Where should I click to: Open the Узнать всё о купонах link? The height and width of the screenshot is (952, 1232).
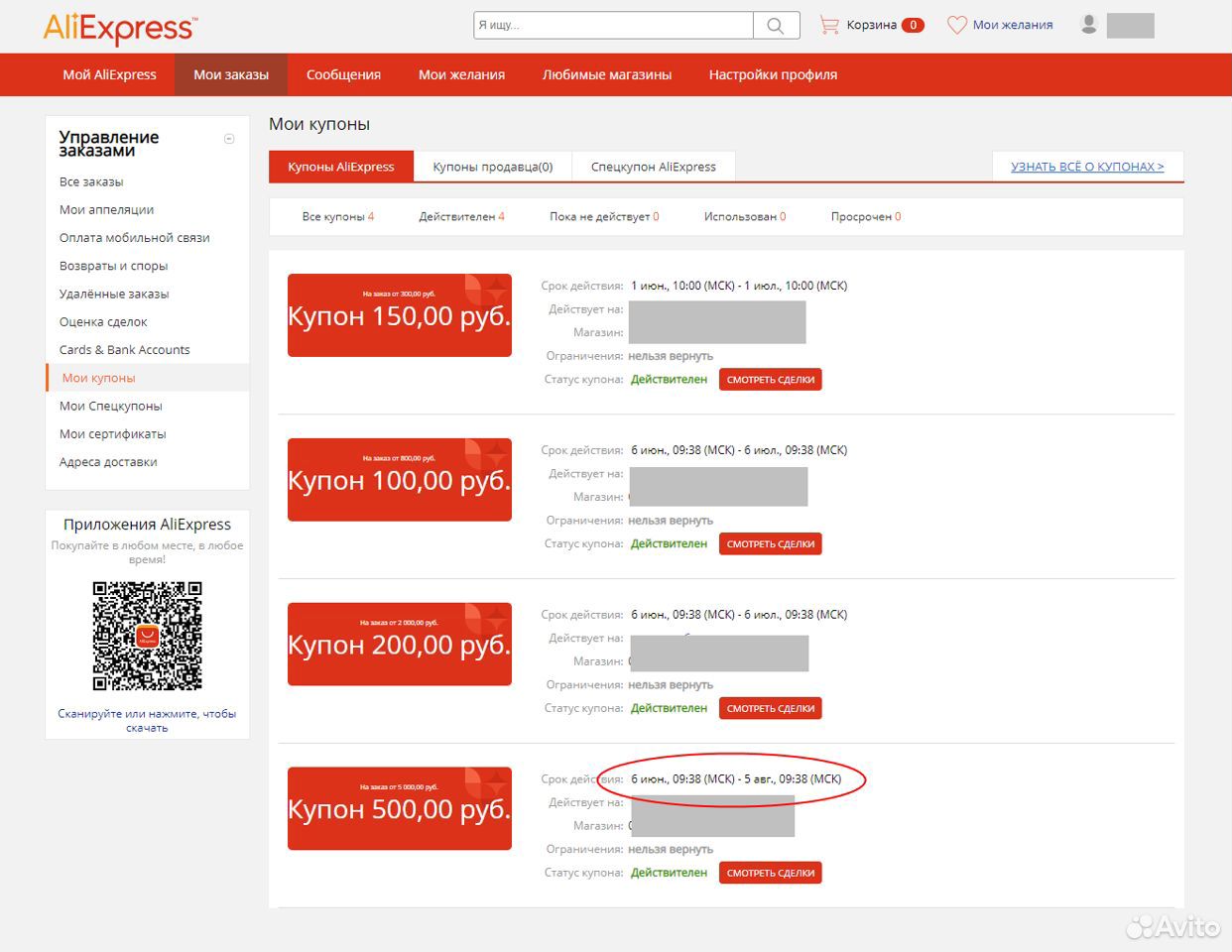[1087, 167]
